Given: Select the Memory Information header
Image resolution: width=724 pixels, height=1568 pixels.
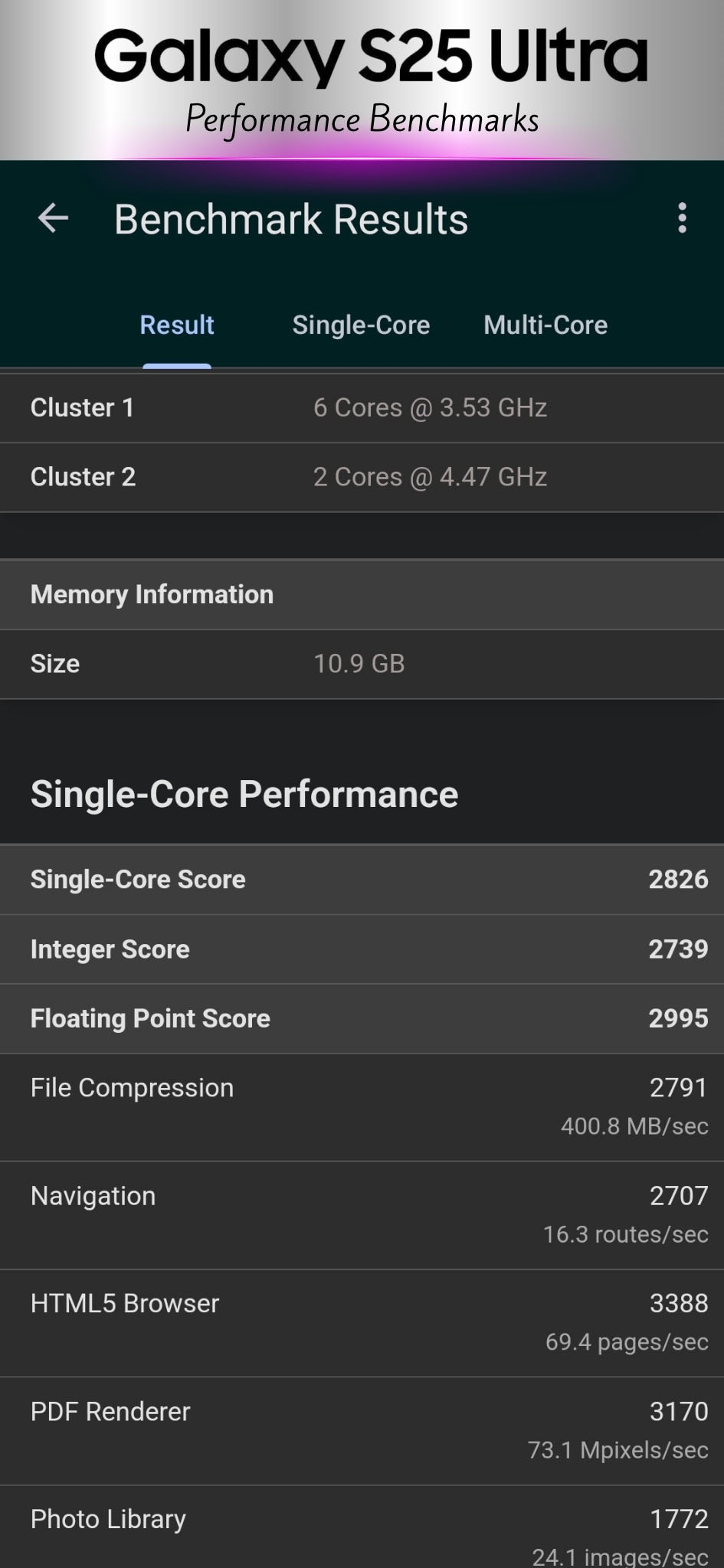Looking at the screenshot, I should tap(362, 595).
